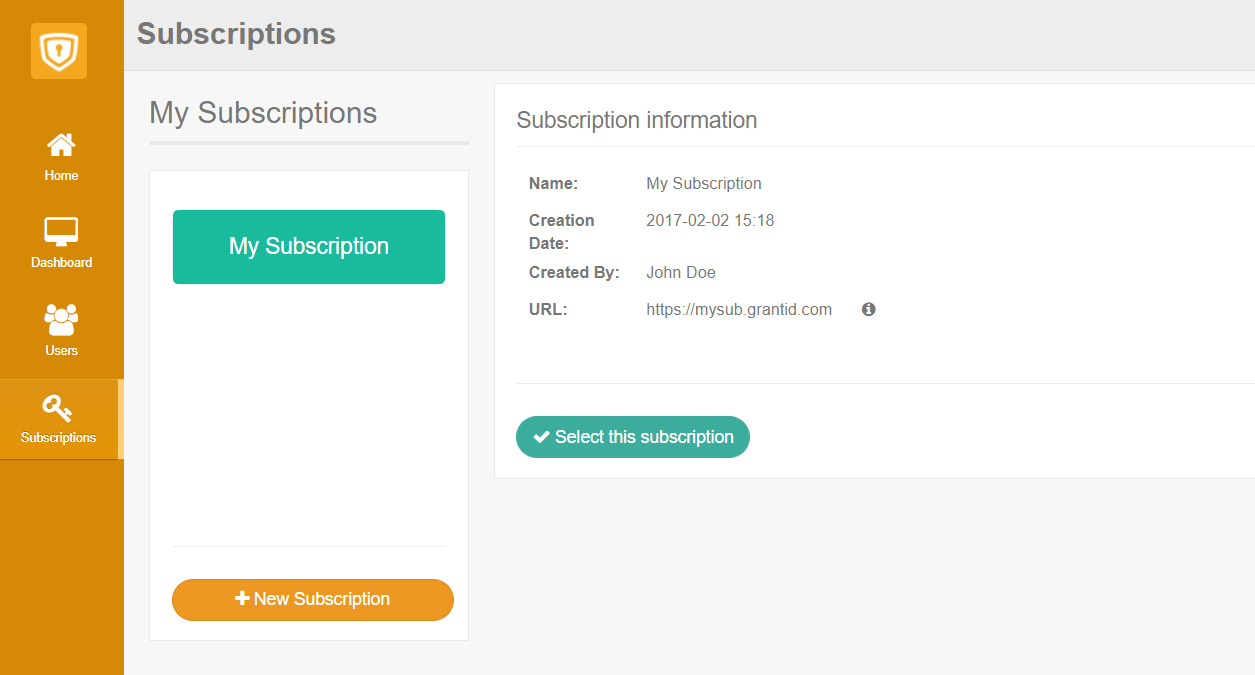Navigate to the Users menu label
The height and width of the screenshot is (675, 1255).
pyautogui.click(x=61, y=351)
